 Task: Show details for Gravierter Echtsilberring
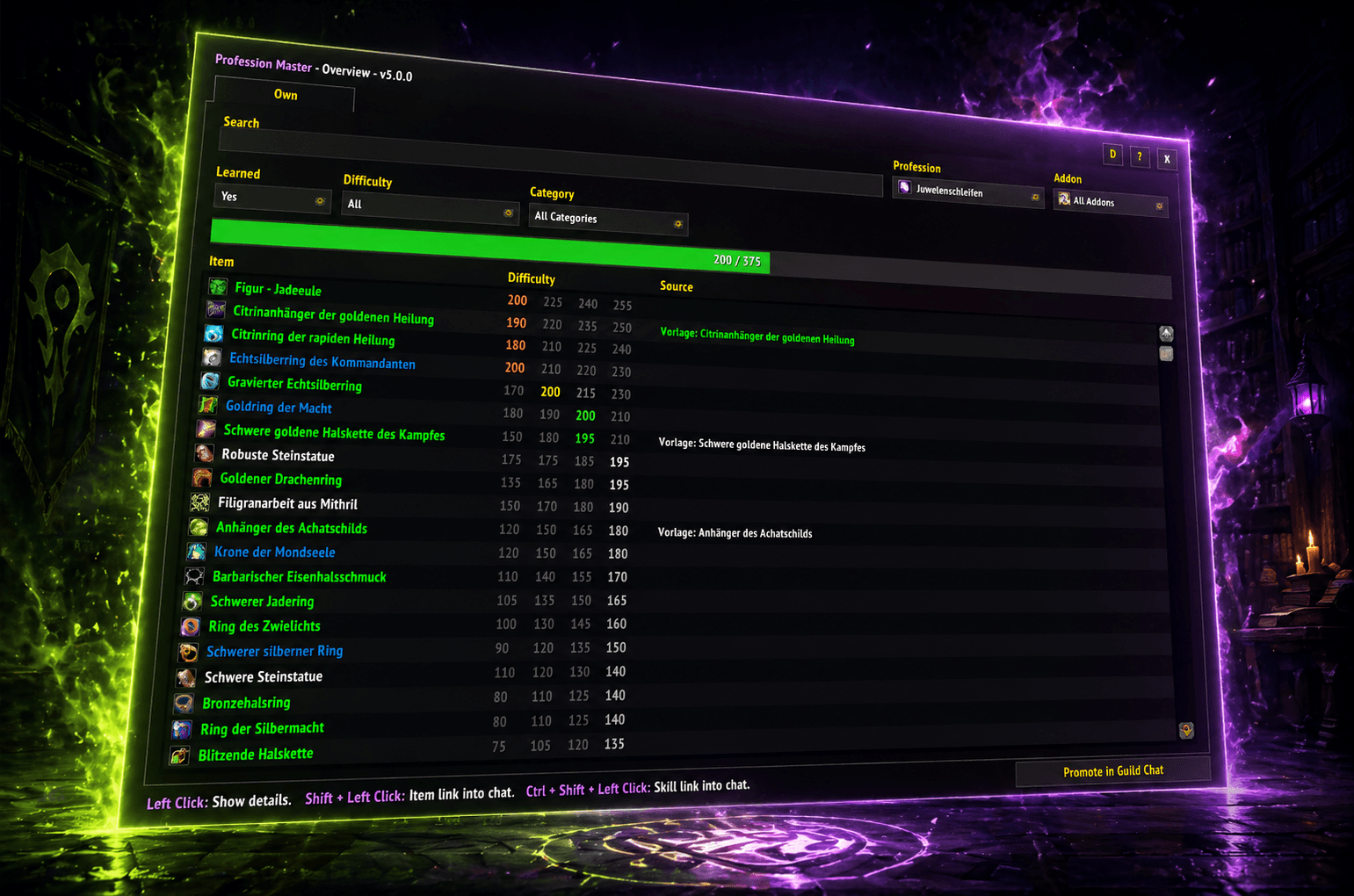tap(294, 384)
